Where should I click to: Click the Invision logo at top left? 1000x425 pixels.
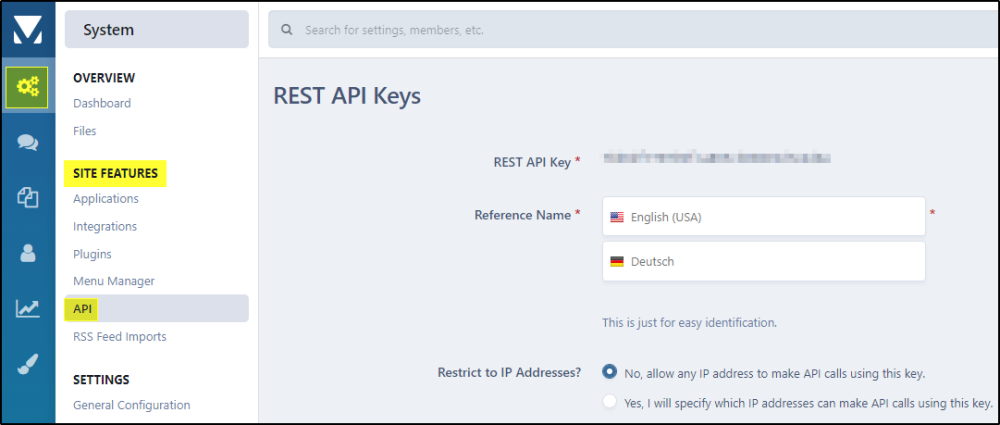[27, 29]
